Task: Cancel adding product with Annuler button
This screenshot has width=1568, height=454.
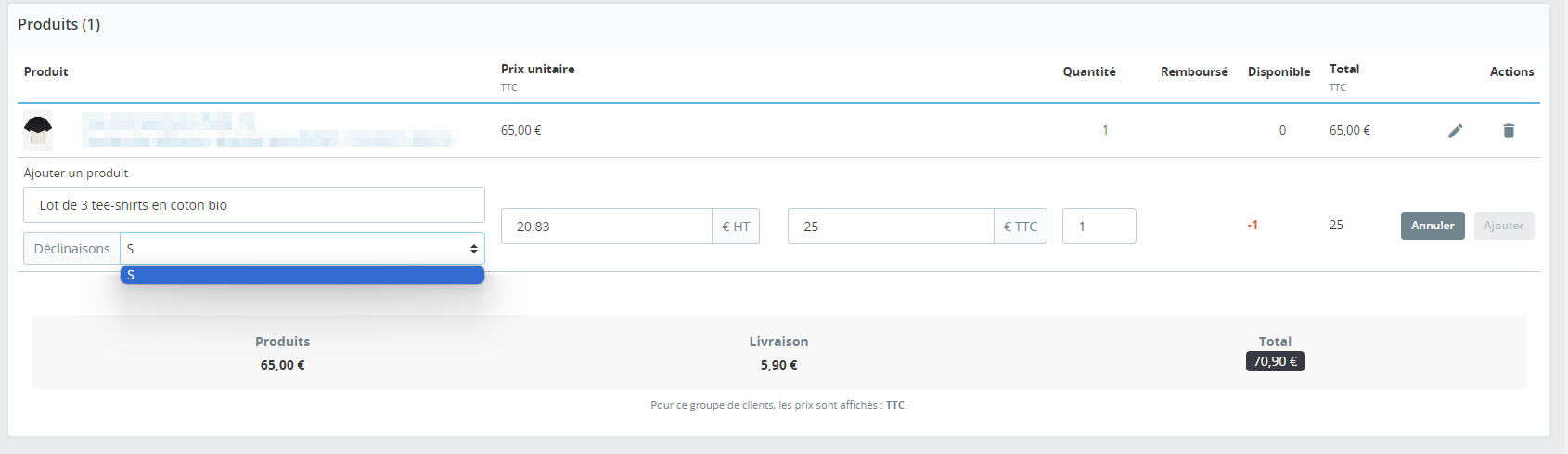Action: pos(1433,226)
